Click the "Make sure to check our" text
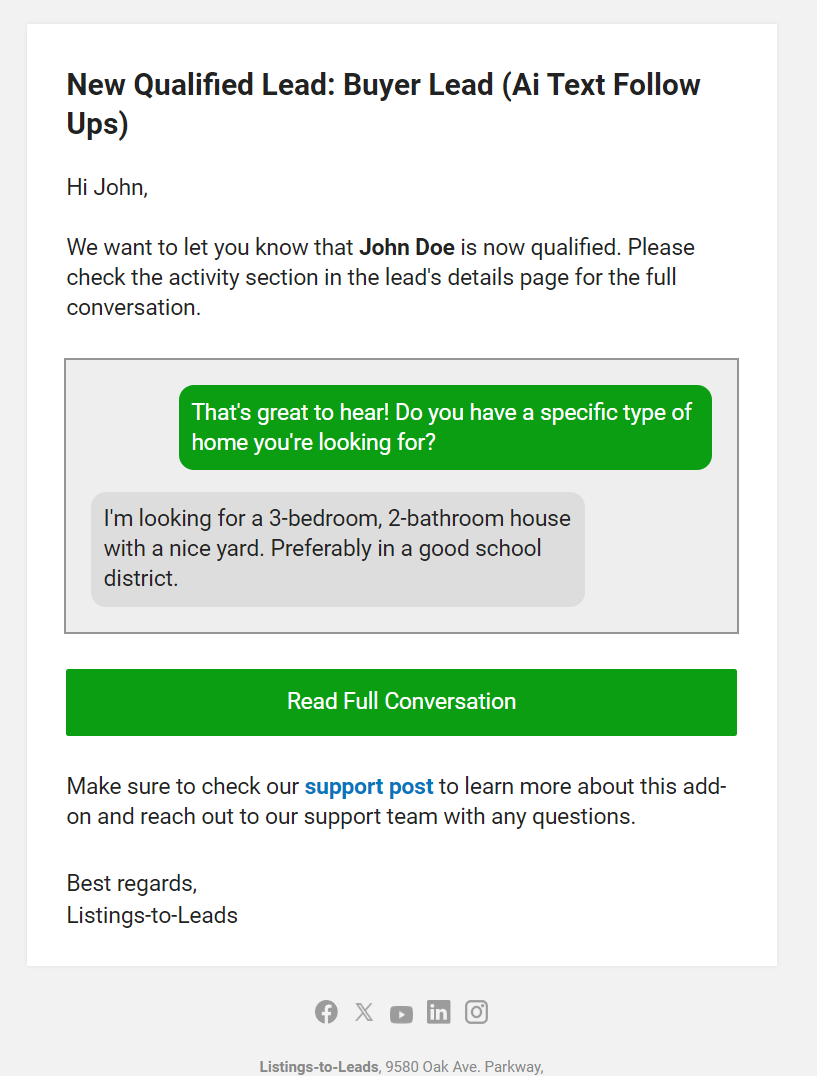Image resolution: width=817 pixels, height=1076 pixels. (x=183, y=786)
